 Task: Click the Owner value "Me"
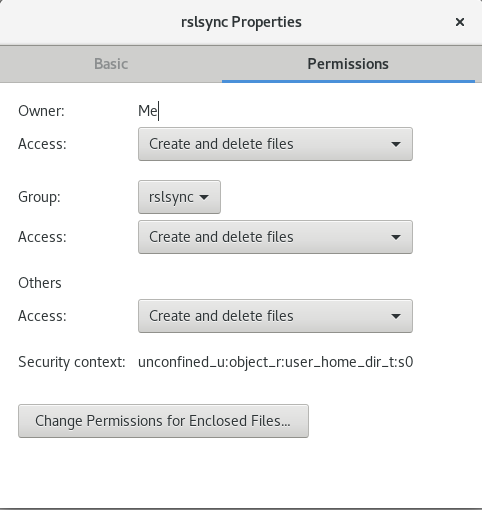point(148,111)
